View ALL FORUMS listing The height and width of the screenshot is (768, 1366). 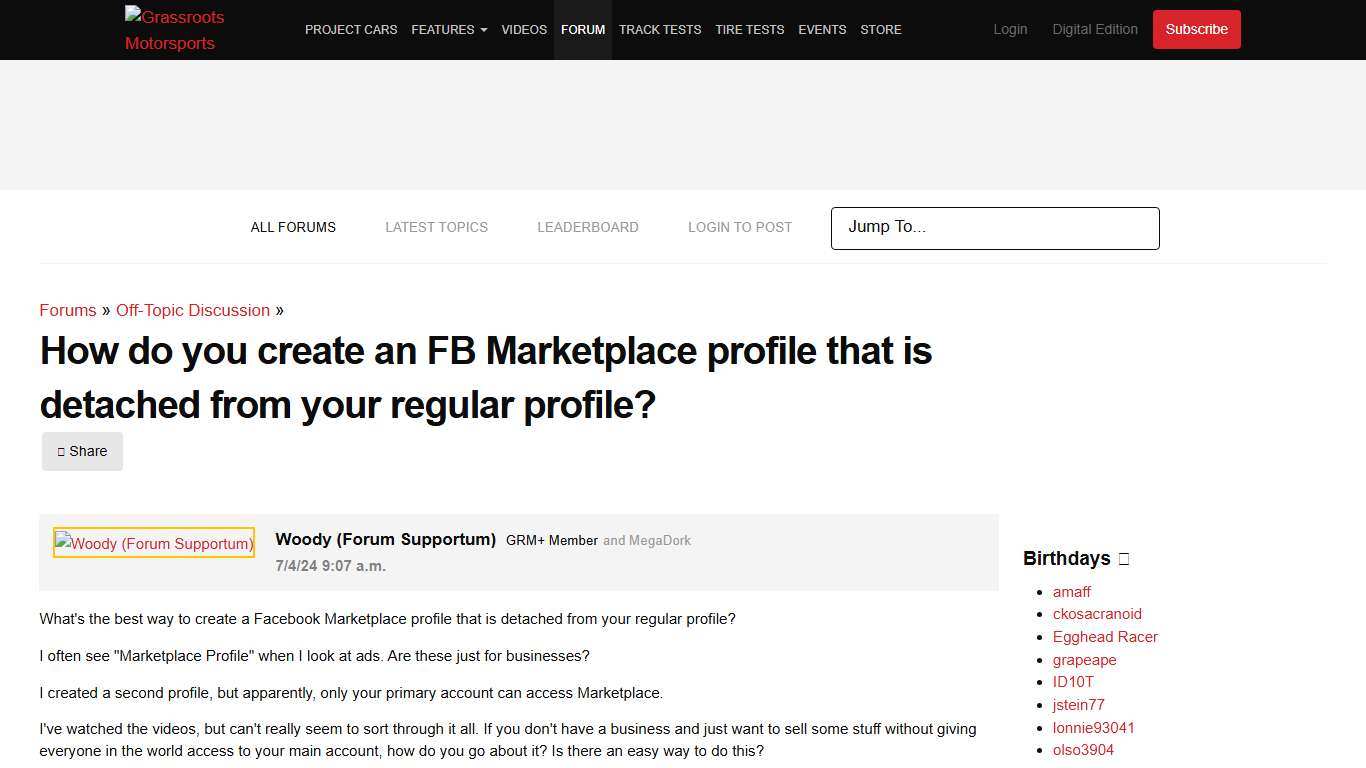293,227
